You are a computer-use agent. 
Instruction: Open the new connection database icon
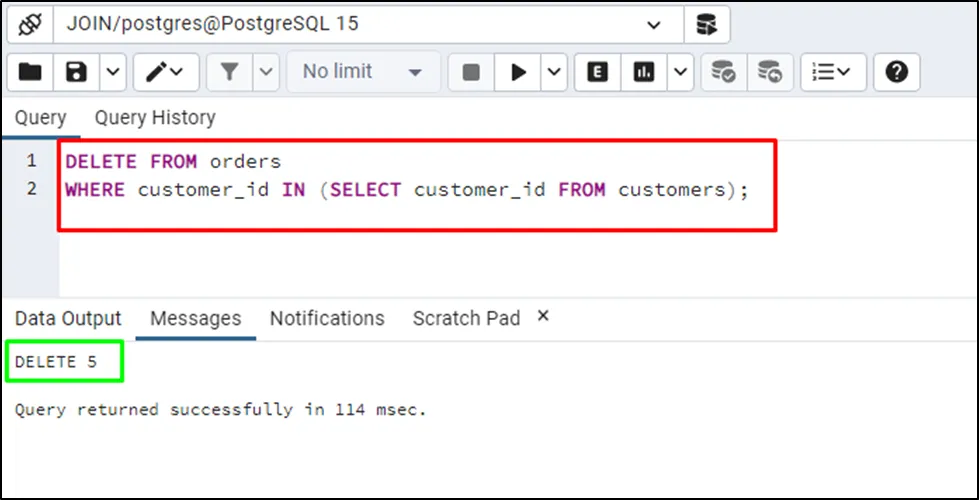707,24
